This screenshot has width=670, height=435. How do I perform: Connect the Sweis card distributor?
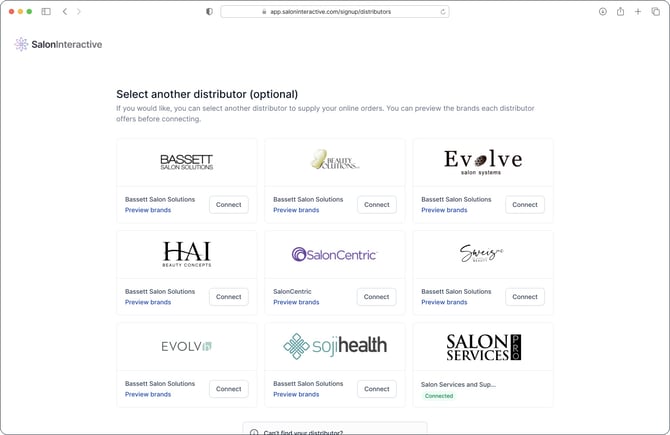(525, 297)
